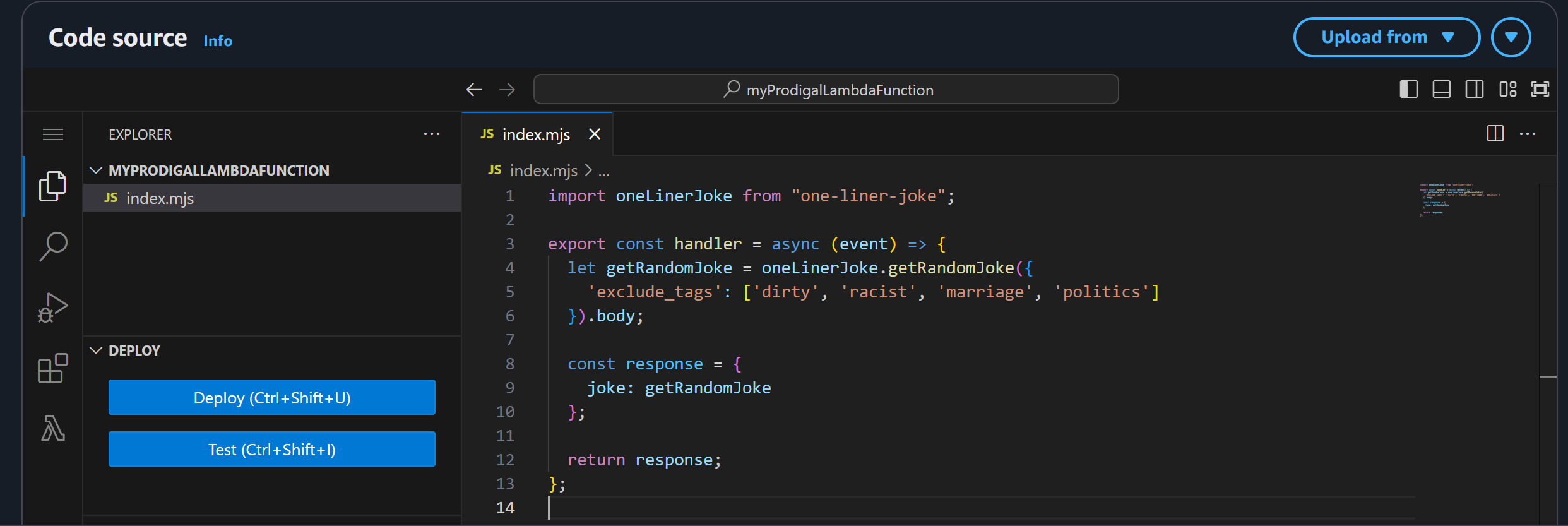Collapse the MYPRODIGALLAMBDAFUNCTION folder section
Screen dimensions: 1568x526
point(96,170)
